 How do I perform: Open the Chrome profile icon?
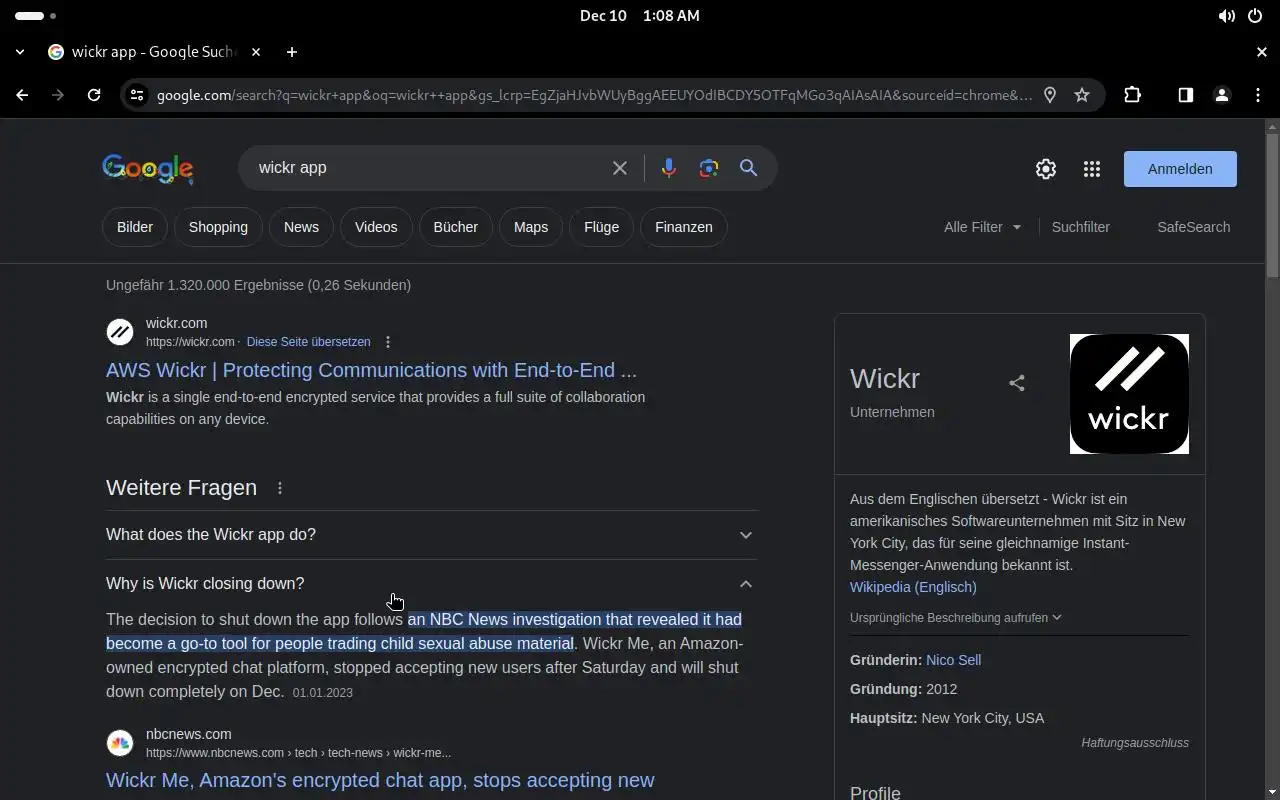(x=1222, y=95)
